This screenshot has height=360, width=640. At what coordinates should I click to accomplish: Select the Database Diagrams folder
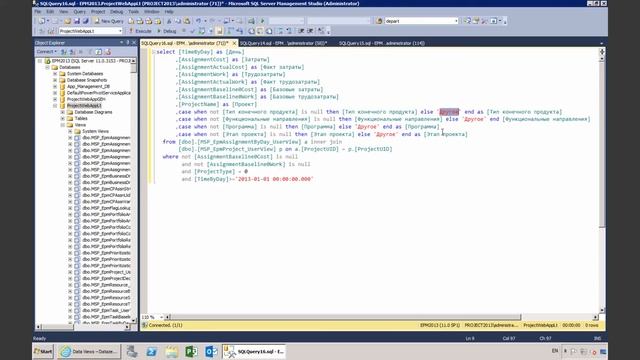(x=93, y=112)
